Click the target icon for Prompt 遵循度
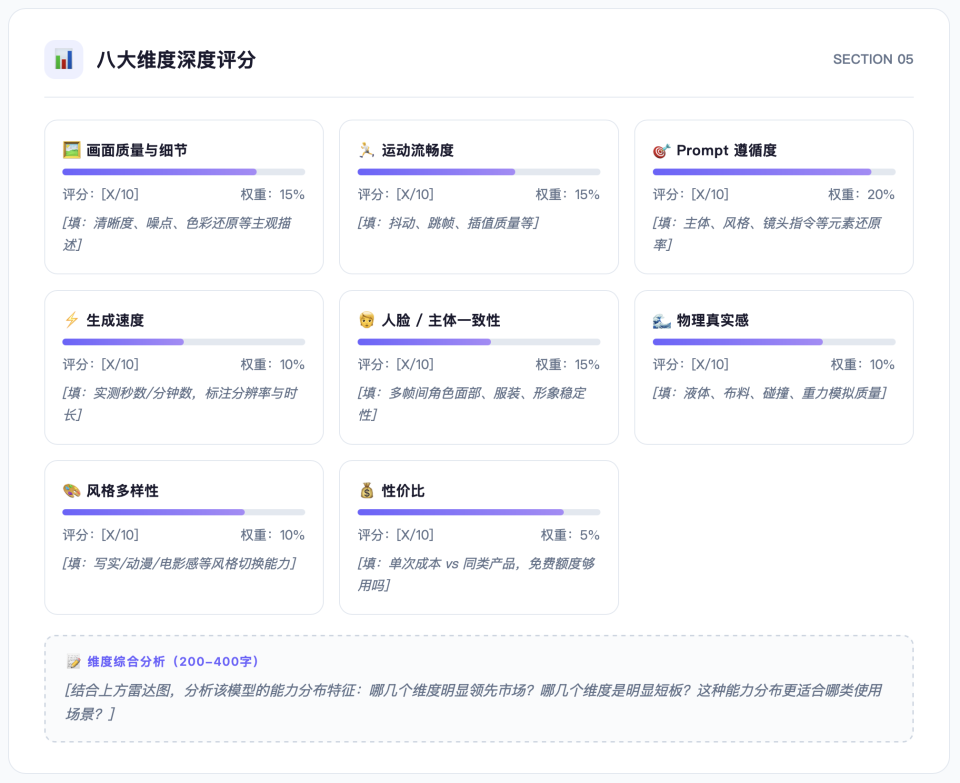 [x=662, y=150]
